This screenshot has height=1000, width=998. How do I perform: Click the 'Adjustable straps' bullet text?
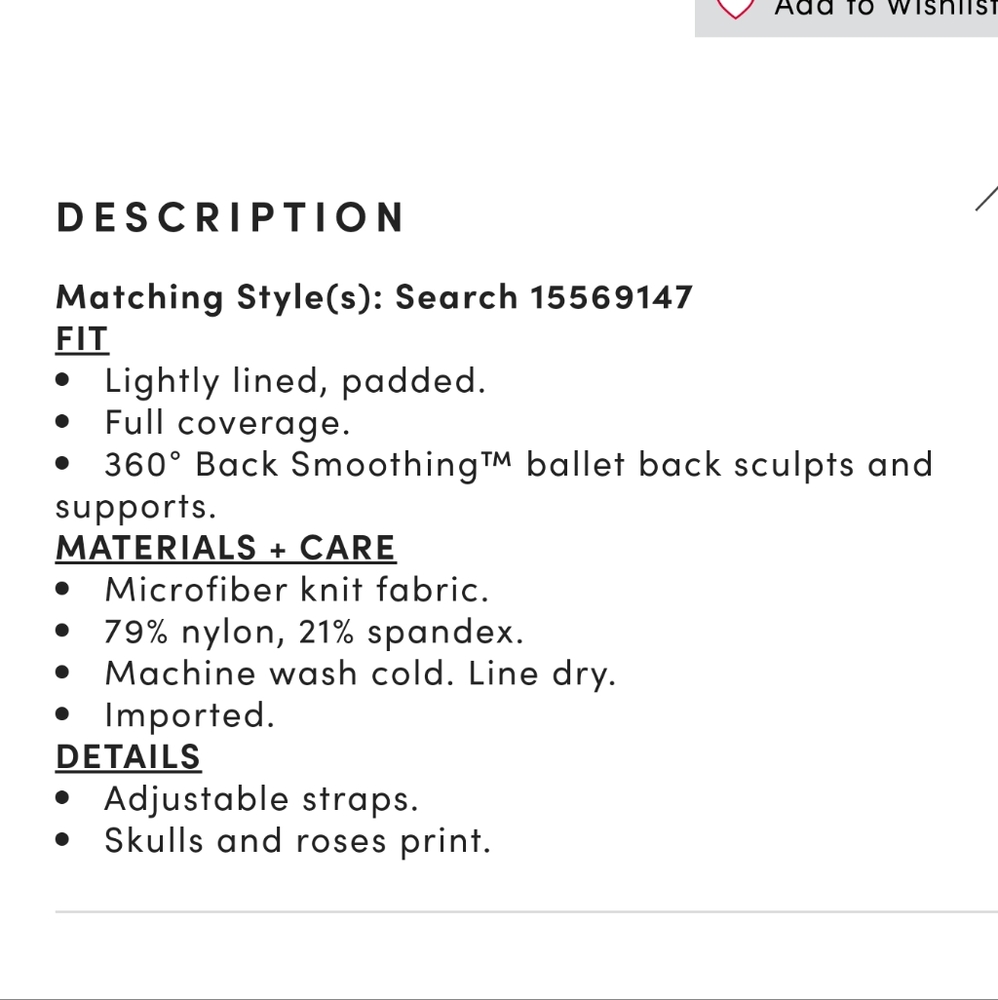(x=261, y=800)
